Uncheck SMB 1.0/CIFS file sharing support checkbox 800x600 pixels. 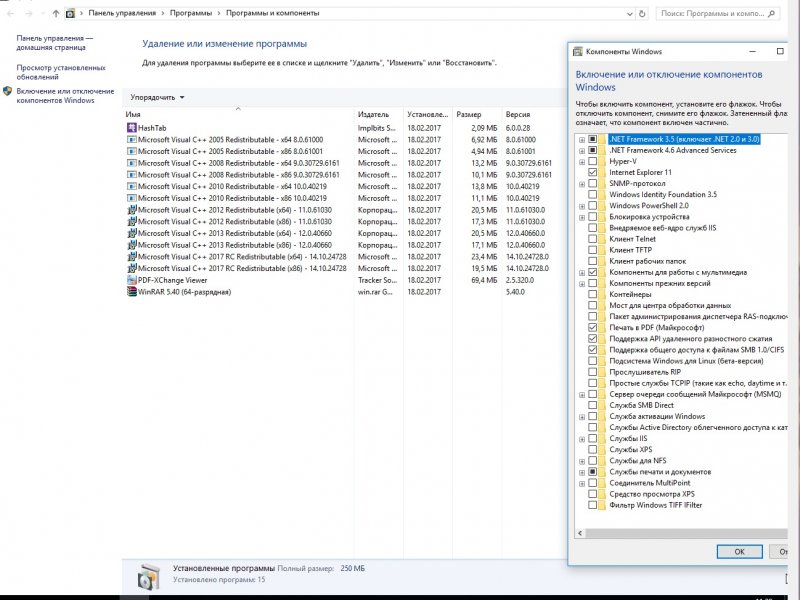tap(592, 350)
